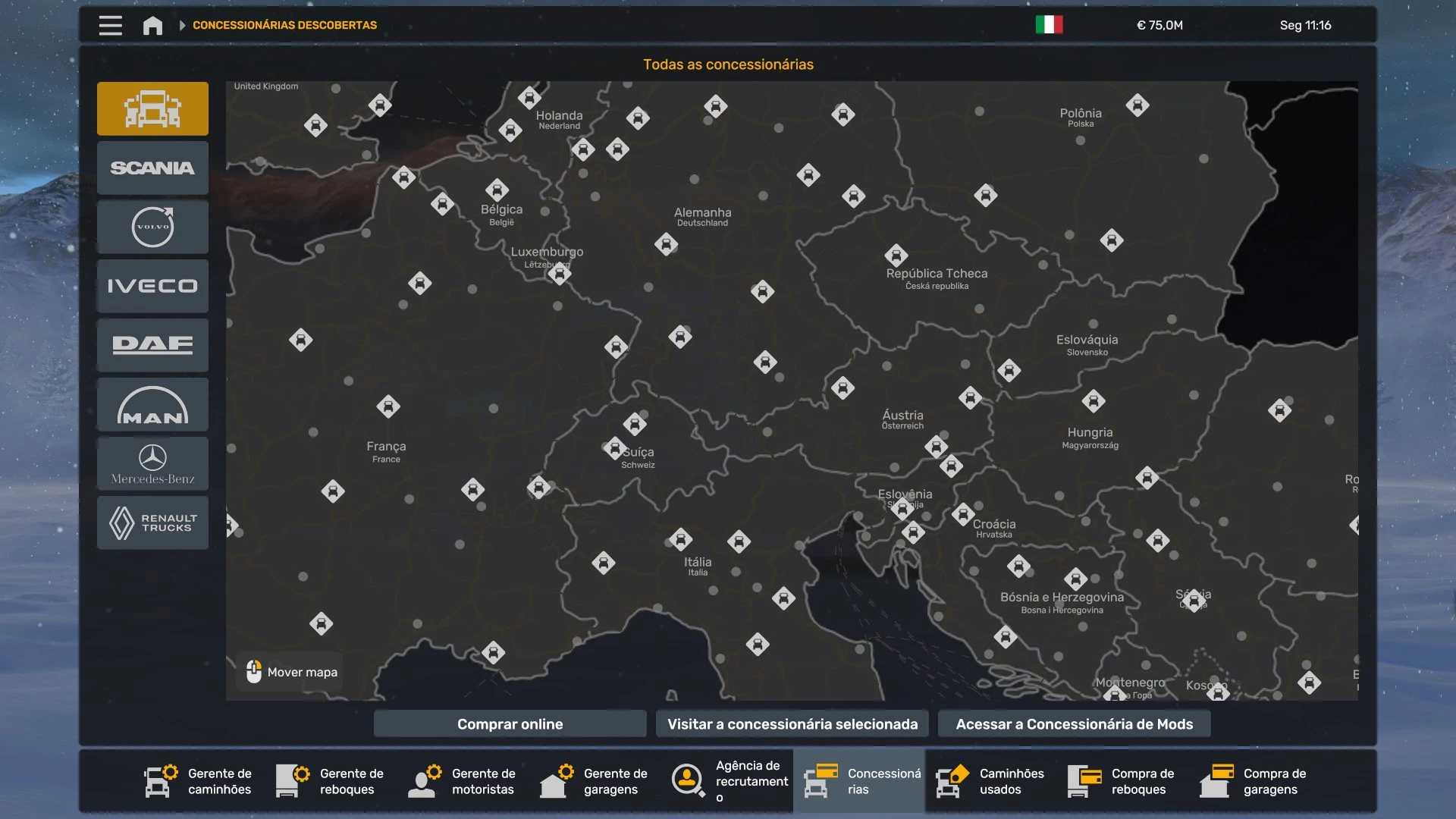This screenshot has width=1456, height=819.
Task: Switch to Caminhões usados tab
Action: point(990,781)
